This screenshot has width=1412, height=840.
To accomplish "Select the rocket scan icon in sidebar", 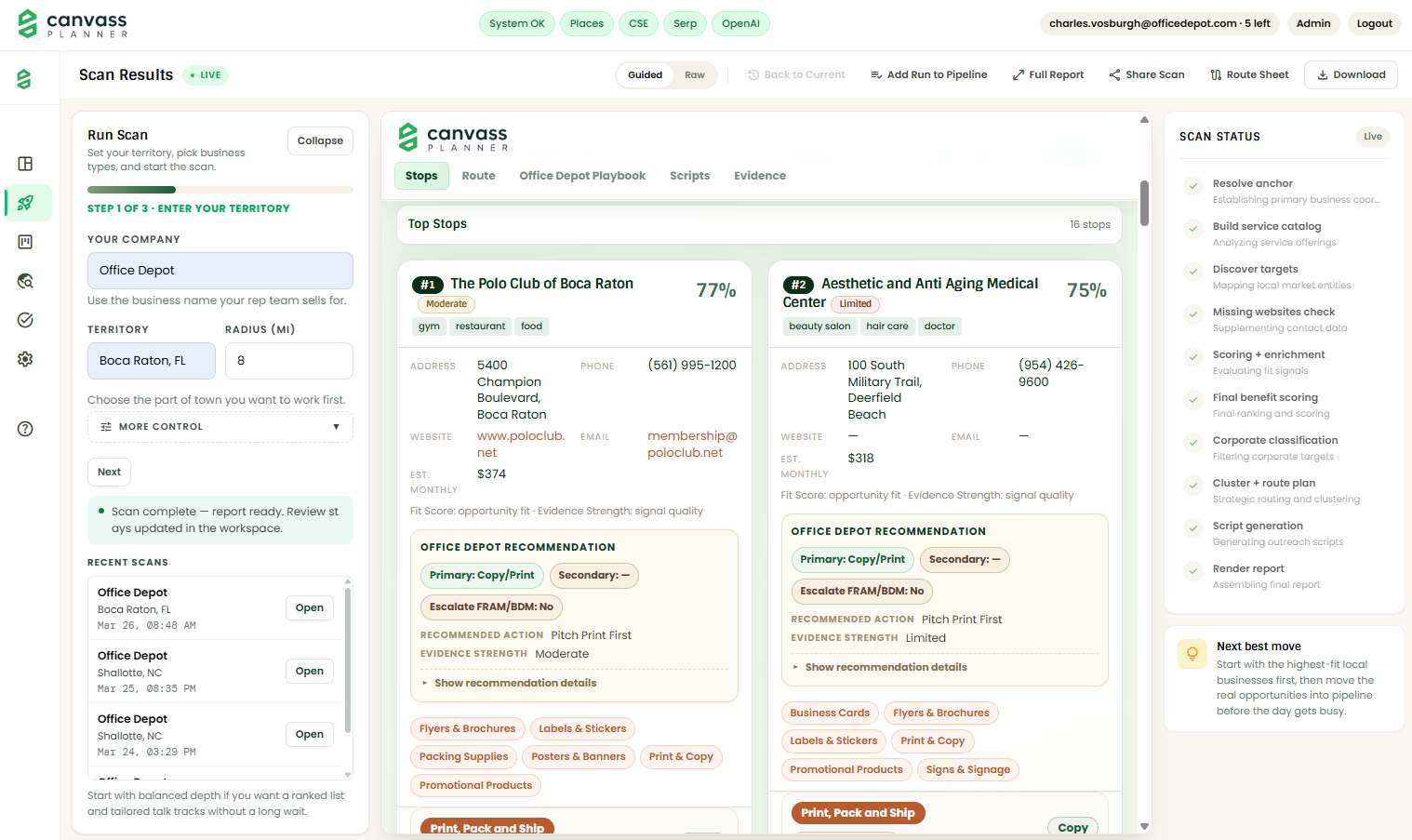I will (25, 203).
